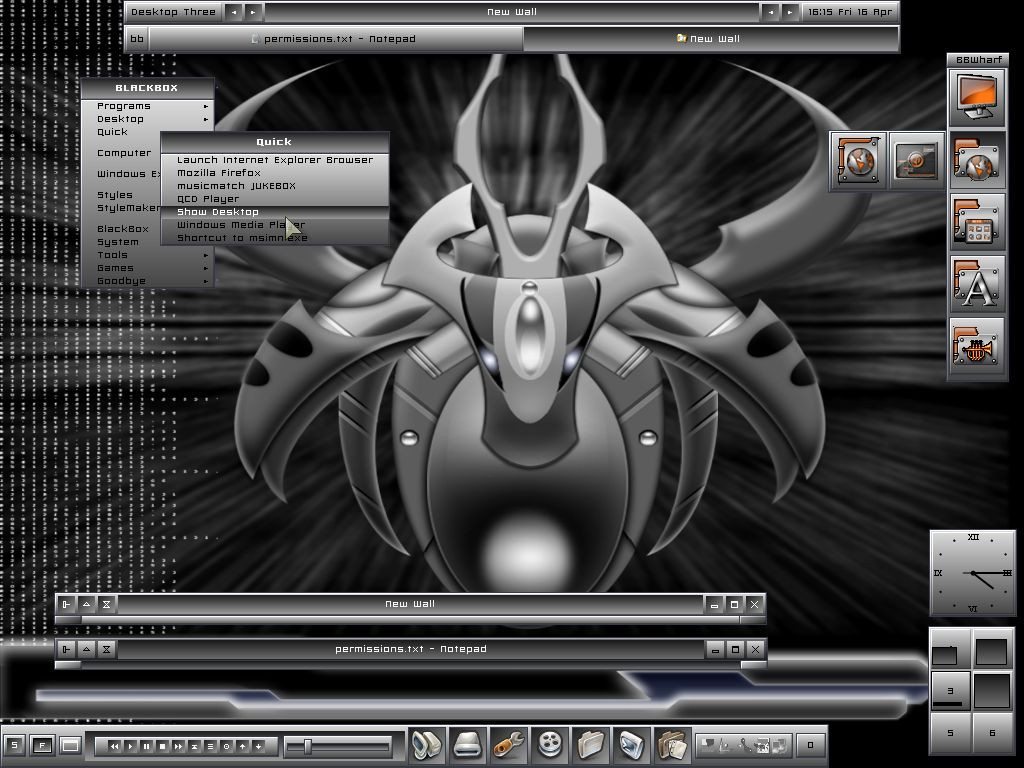Click the next window arrow left of the clock
This screenshot has width=1024, height=768.
point(790,12)
